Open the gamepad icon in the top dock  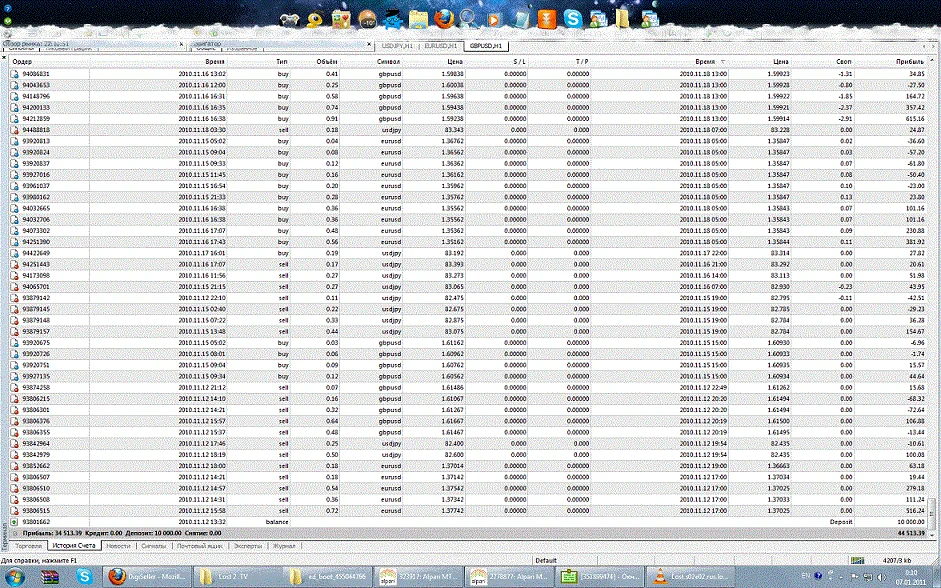click(290, 20)
